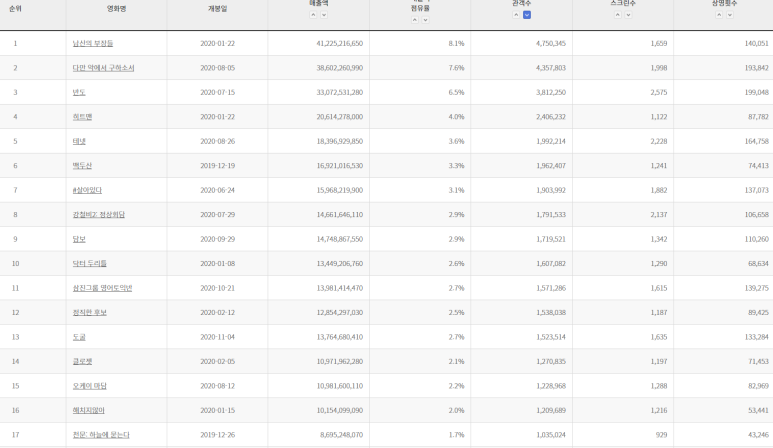Open the 반도 movie link
This screenshot has width=773, height=448.
(x=79, y=92)
